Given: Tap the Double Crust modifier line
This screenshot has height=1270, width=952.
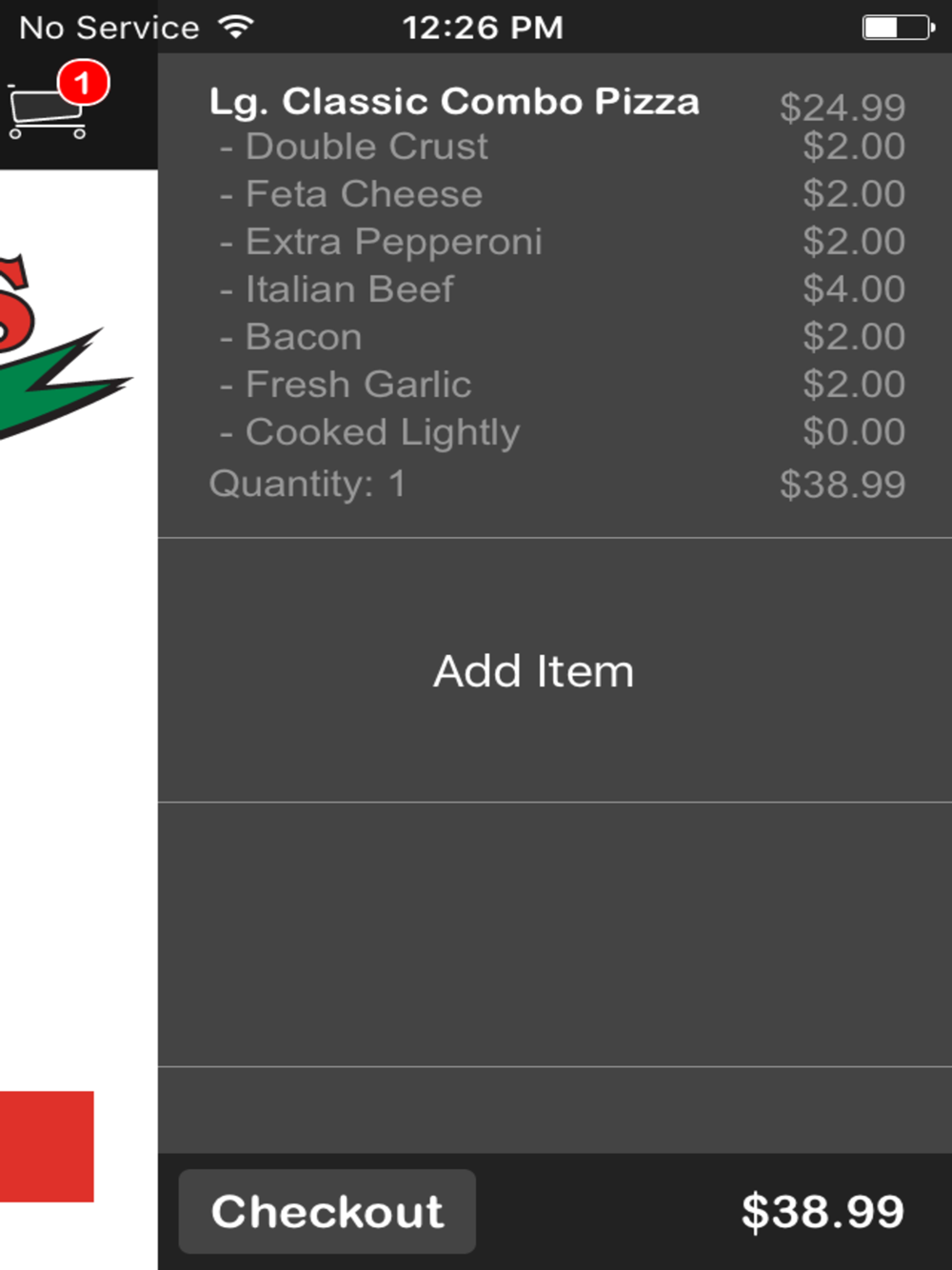Looking at the screenshot, I should click(x=562, y=147).
